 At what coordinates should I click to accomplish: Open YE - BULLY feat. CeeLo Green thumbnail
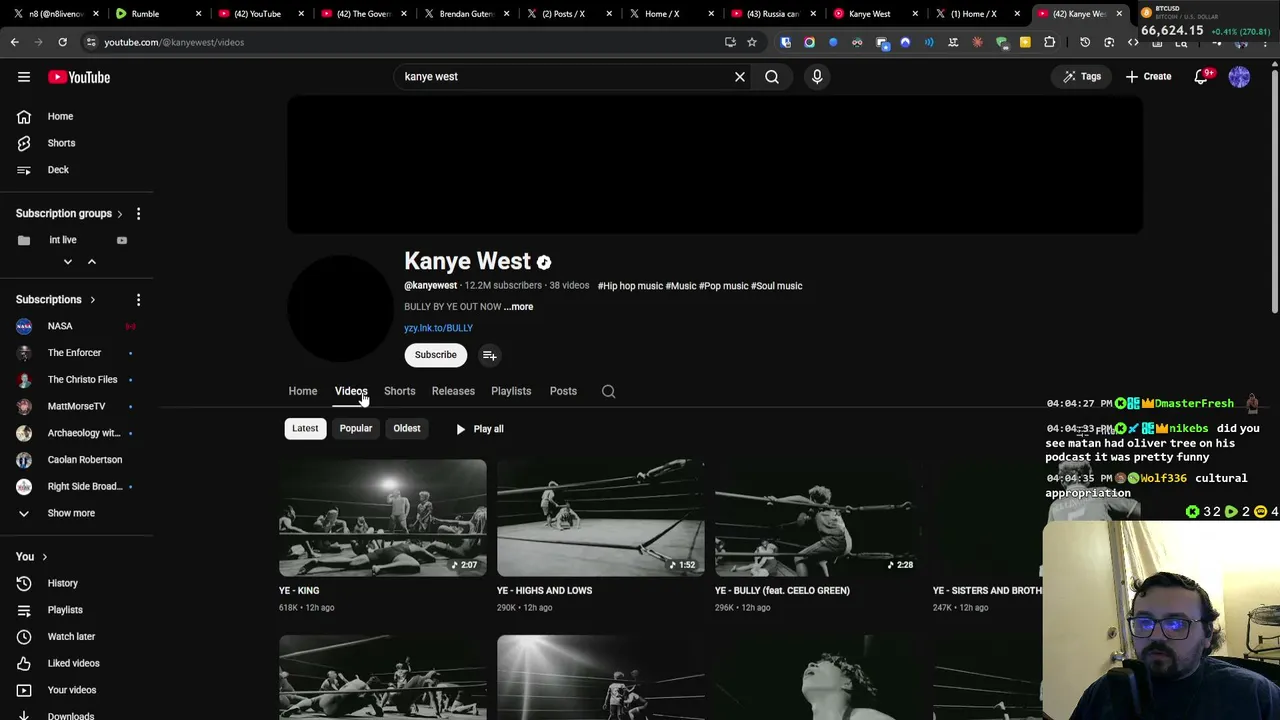[819, 518]
